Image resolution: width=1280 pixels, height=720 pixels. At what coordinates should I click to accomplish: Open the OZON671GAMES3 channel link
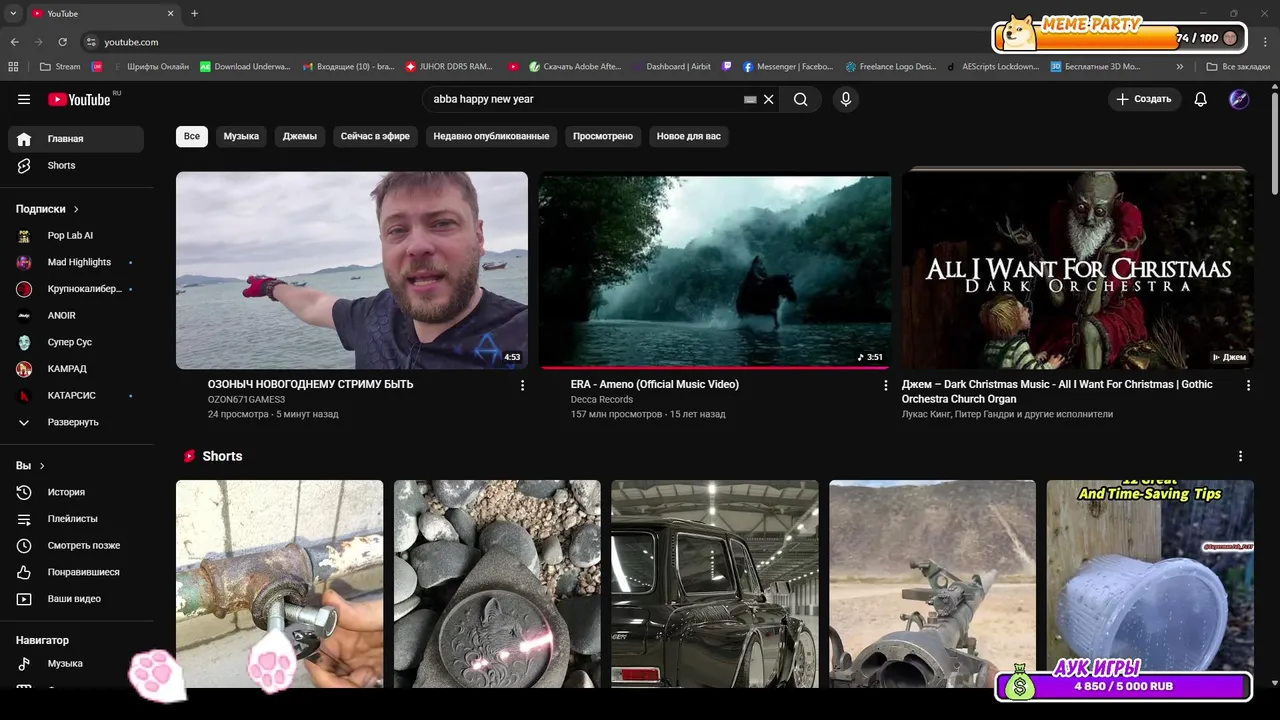tap(246, 400)
